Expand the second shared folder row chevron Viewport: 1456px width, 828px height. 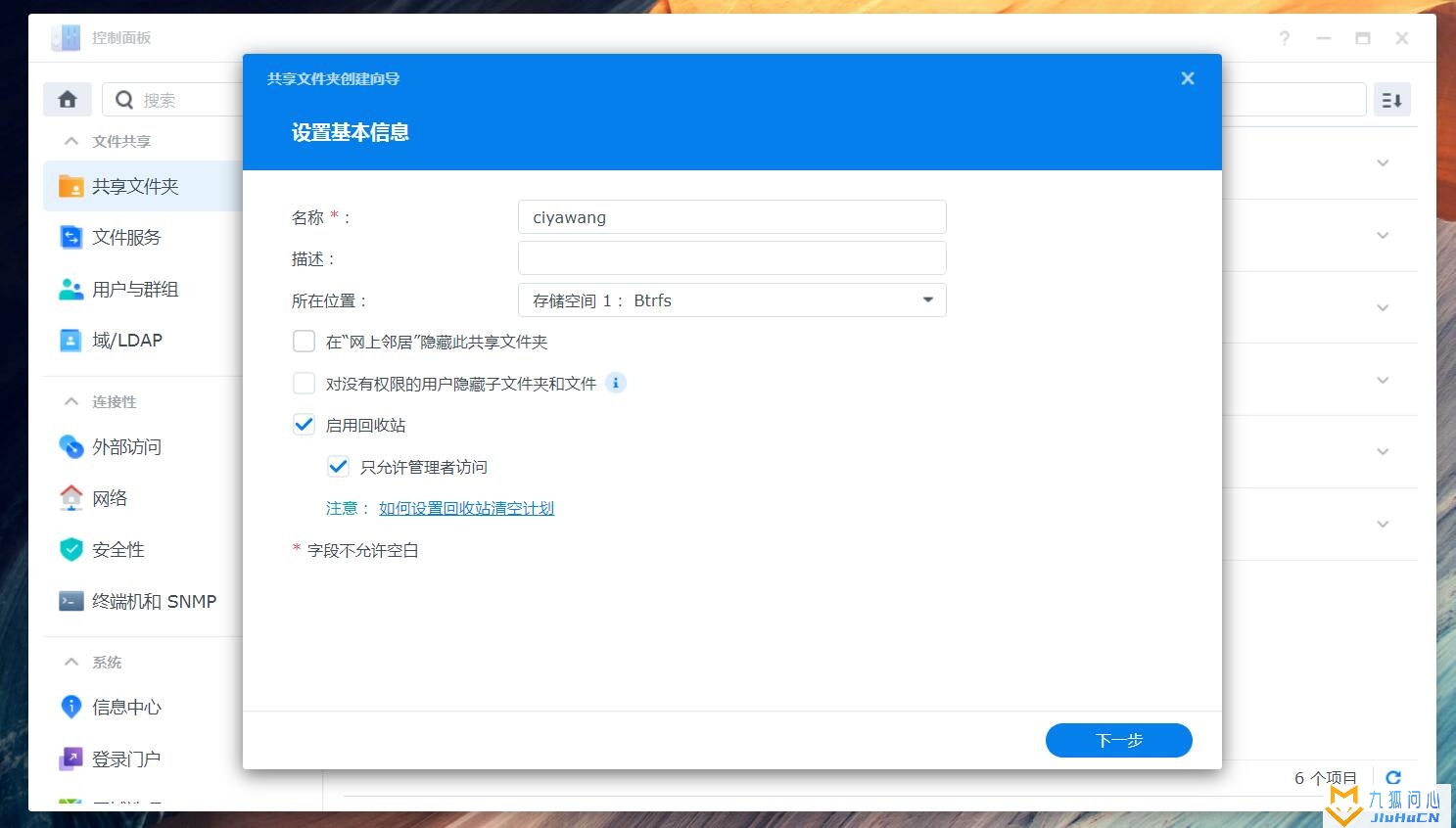pyautogui.click(x=1383, y=236)
